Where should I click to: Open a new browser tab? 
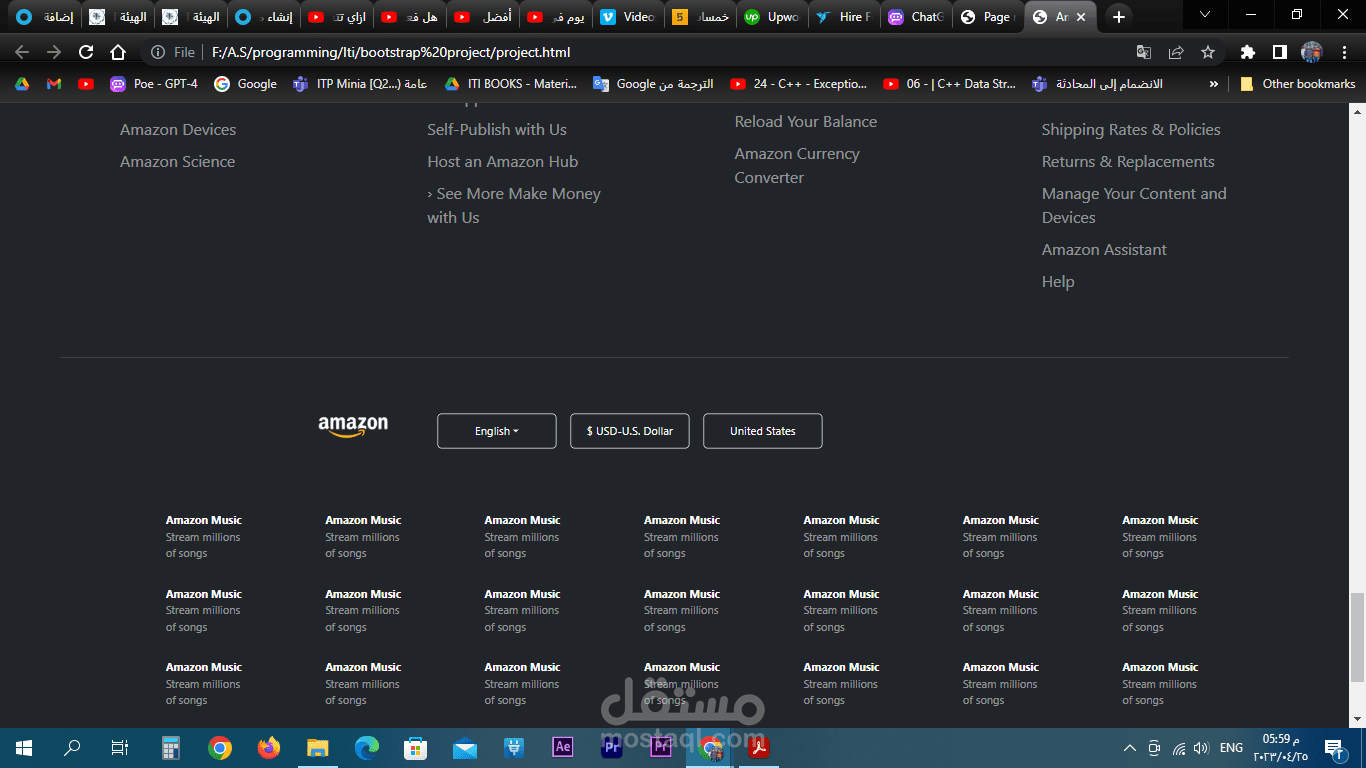coord(1119,17)
